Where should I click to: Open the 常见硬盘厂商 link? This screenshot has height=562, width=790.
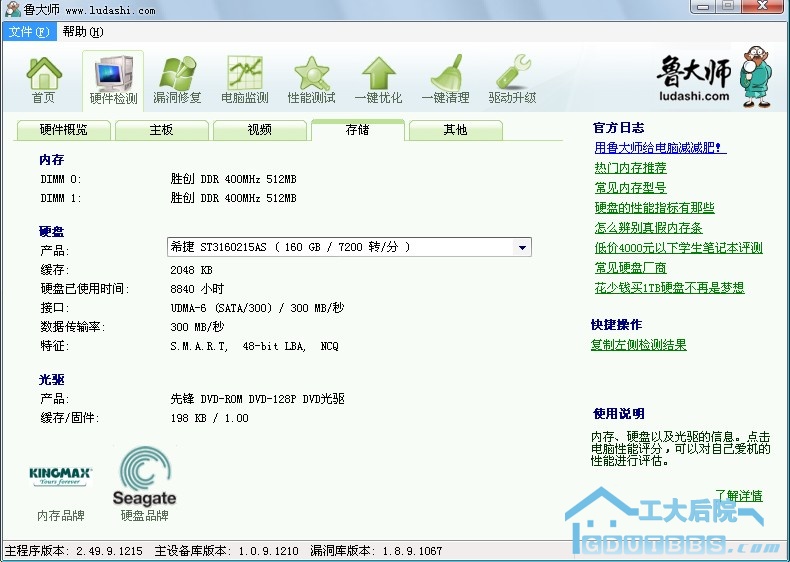coord(630,268)
